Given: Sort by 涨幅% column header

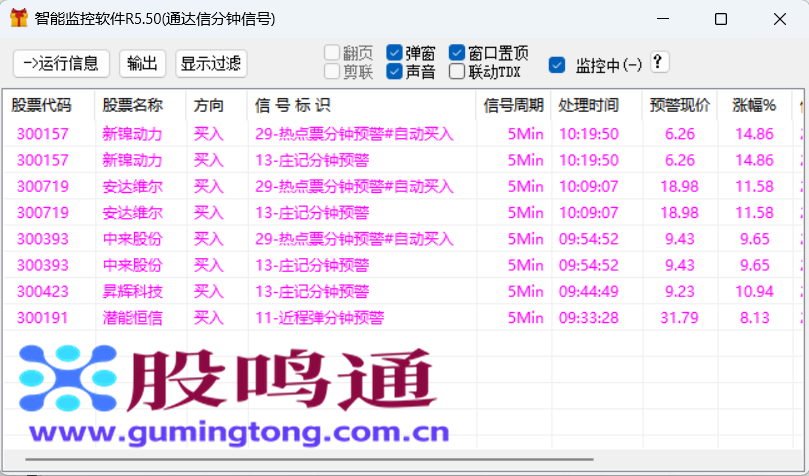Looking at the screenshot, I should click(755, 105).
